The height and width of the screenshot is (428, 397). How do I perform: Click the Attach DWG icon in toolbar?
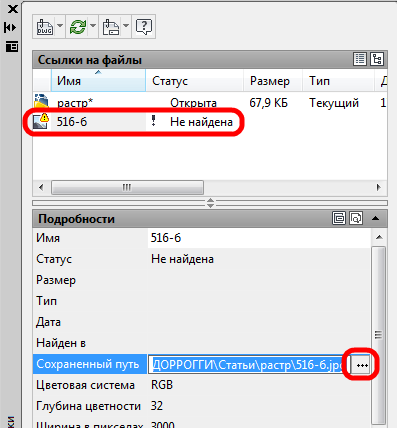(44, 27)
